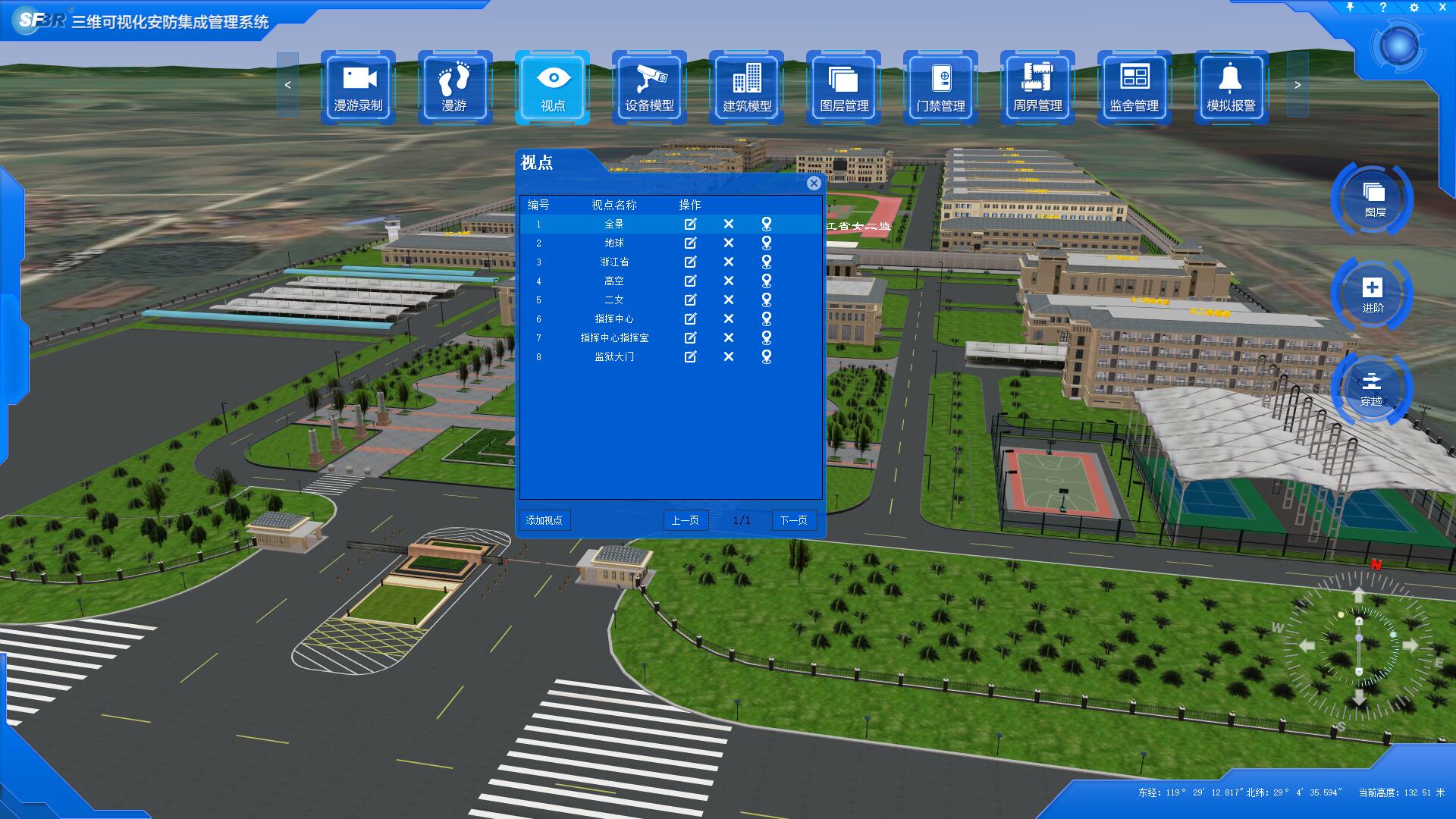This screenshot has width=1456, height=819.
Task: Toggle the 图层 round layer button
Action: [1373, 199]
